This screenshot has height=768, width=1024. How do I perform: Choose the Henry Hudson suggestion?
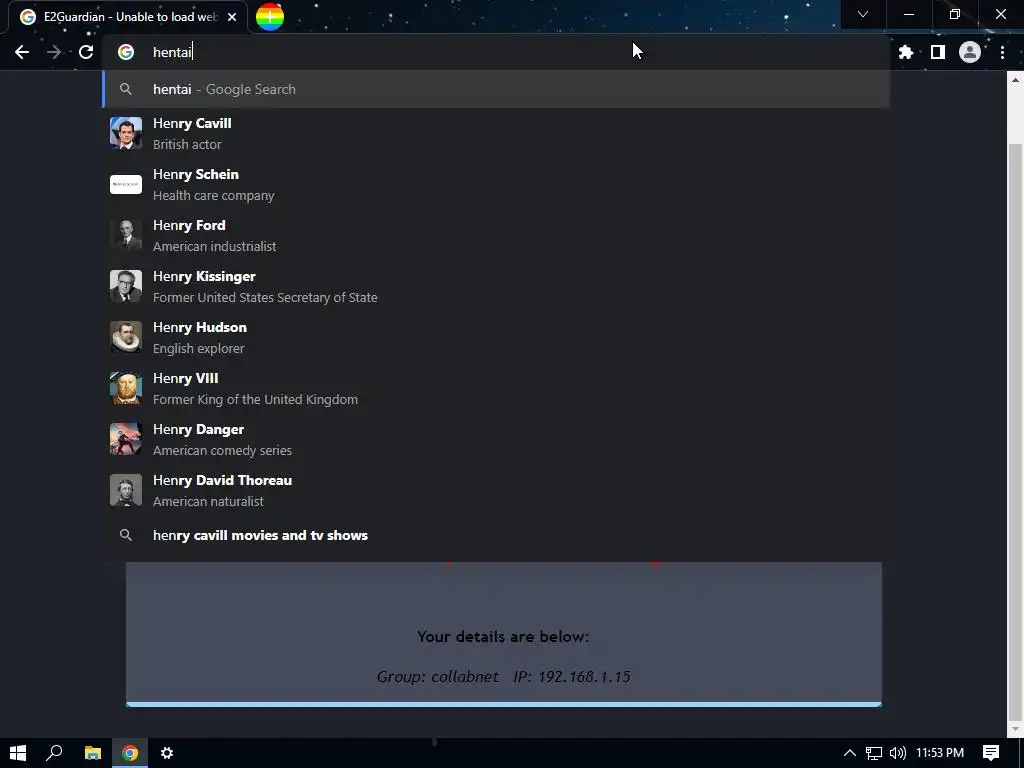496,337
